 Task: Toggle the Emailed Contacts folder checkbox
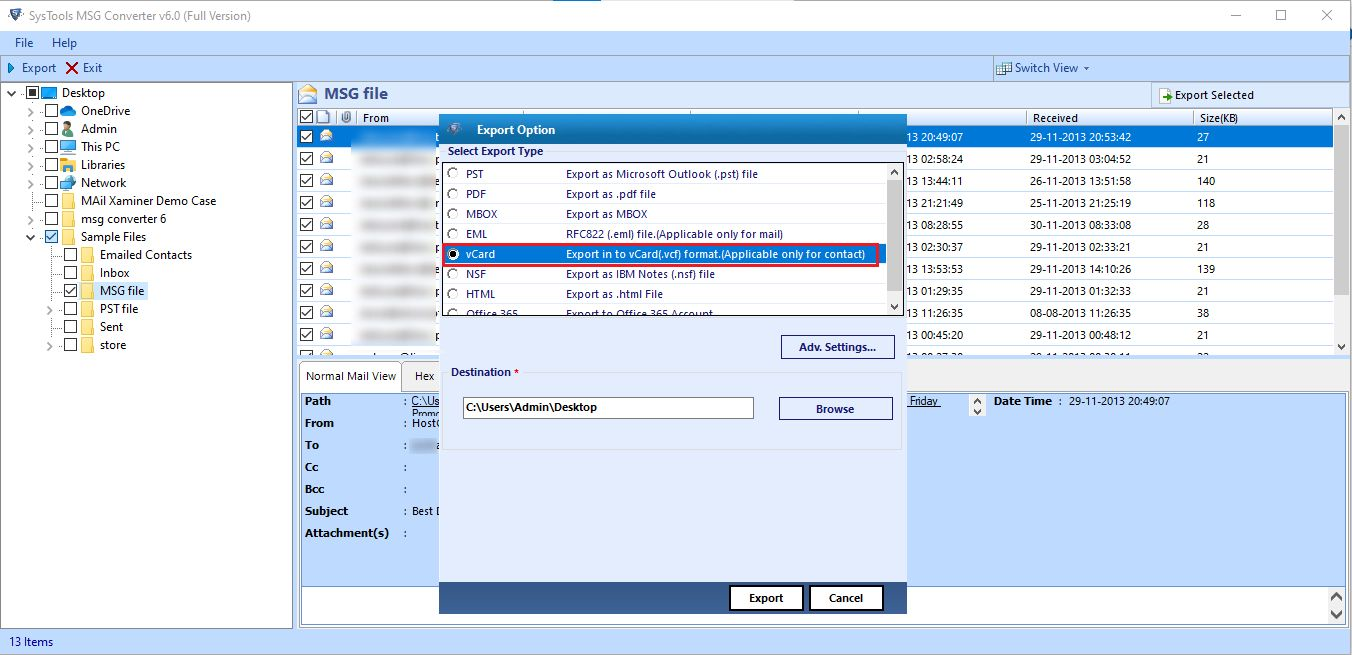coord(71,255)
